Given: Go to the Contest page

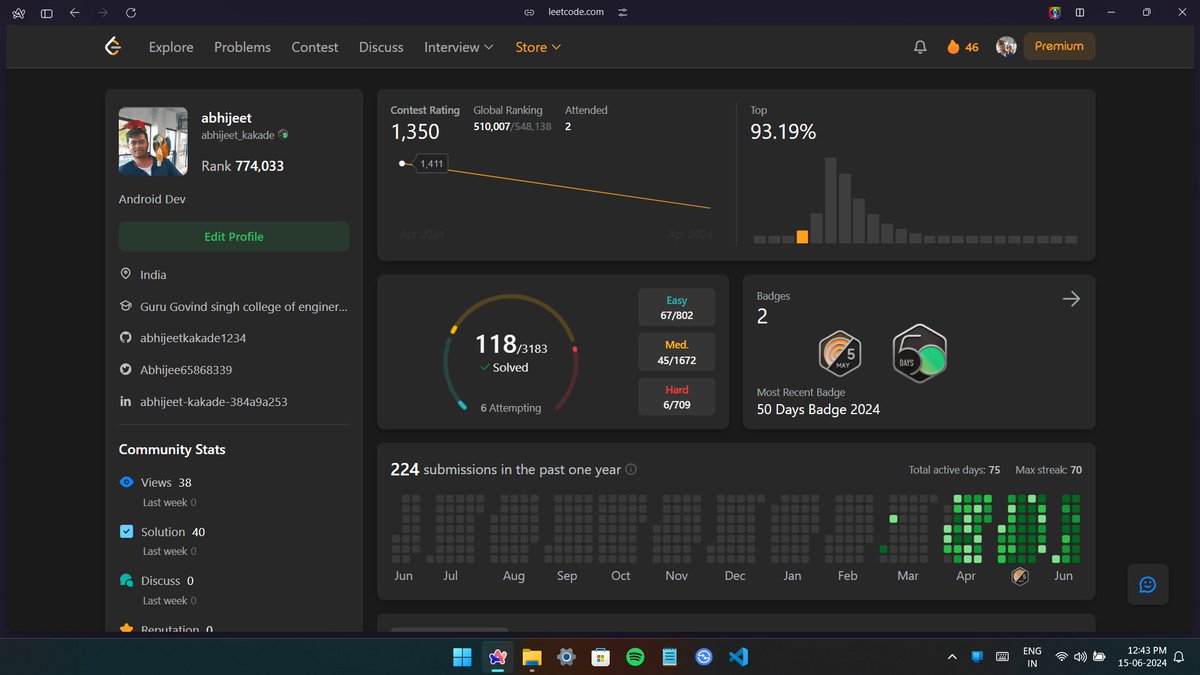Looking at the screenshot, I should (315, 47).
